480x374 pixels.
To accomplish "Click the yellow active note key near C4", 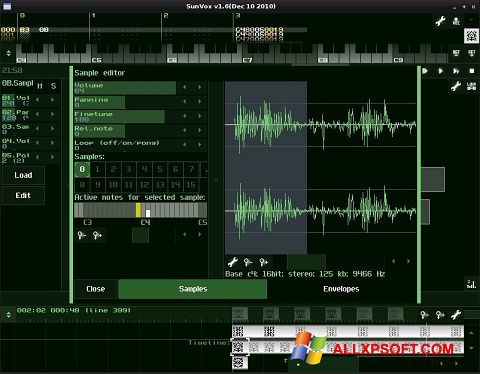I will coord(138,210).
